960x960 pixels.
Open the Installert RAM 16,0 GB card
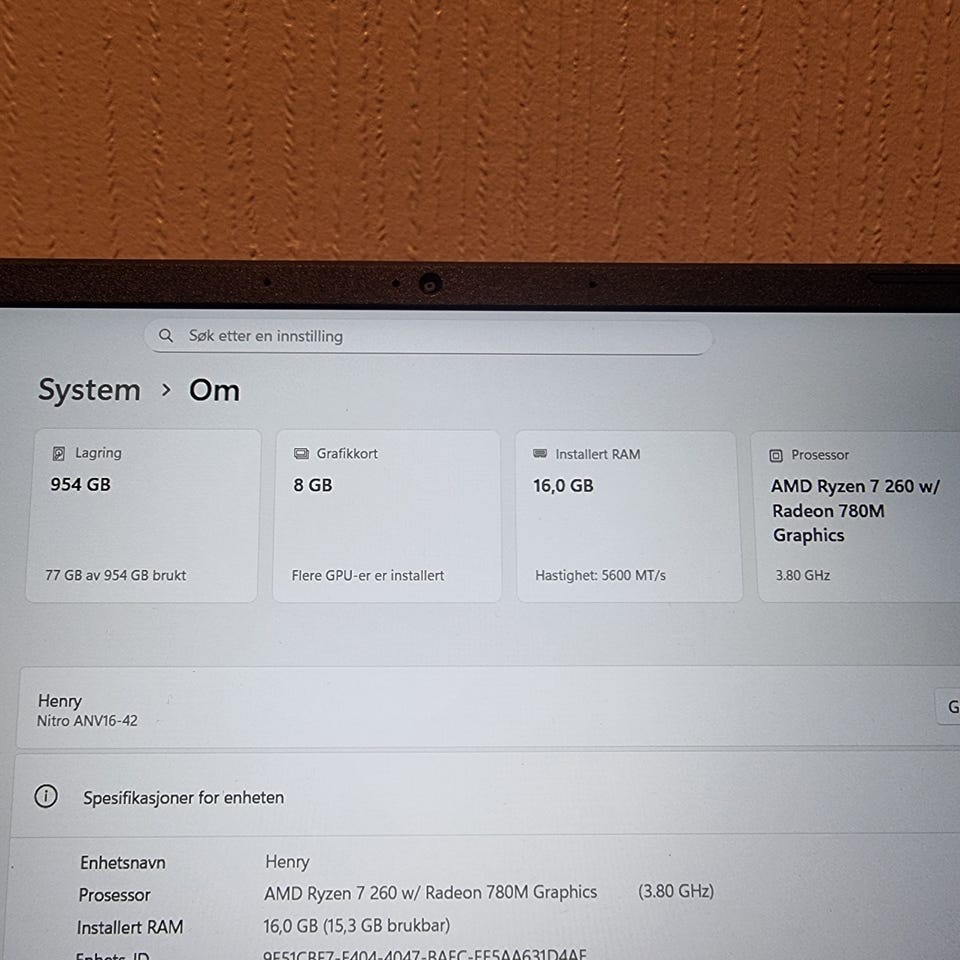[628, 516]
